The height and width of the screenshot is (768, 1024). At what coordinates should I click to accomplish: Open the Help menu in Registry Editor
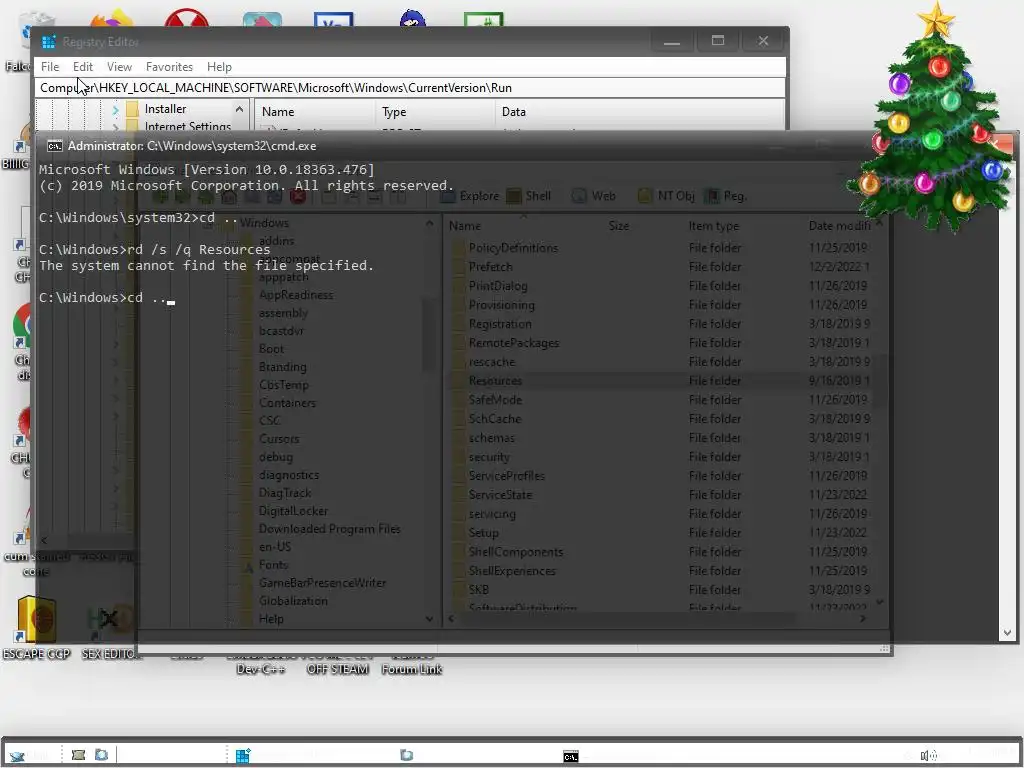click(219, 67)
